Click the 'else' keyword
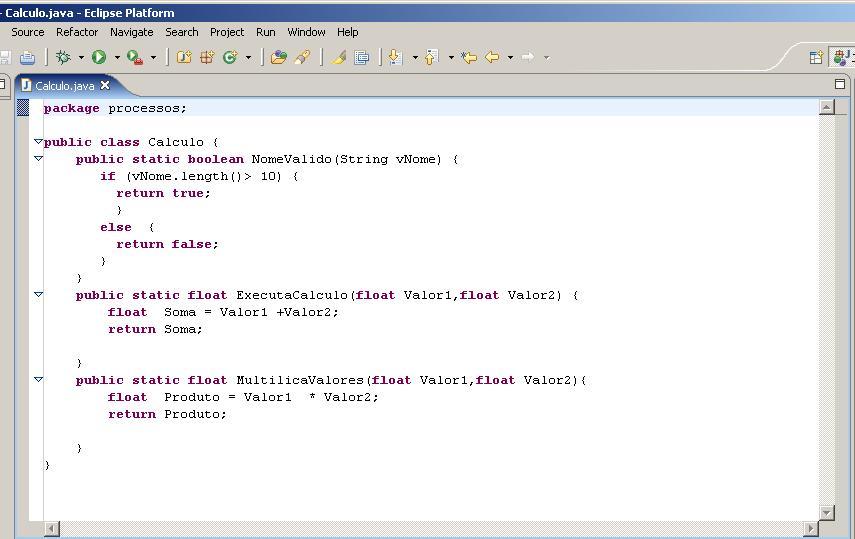Viewport: 855px width, 539px height. point(116,227)
